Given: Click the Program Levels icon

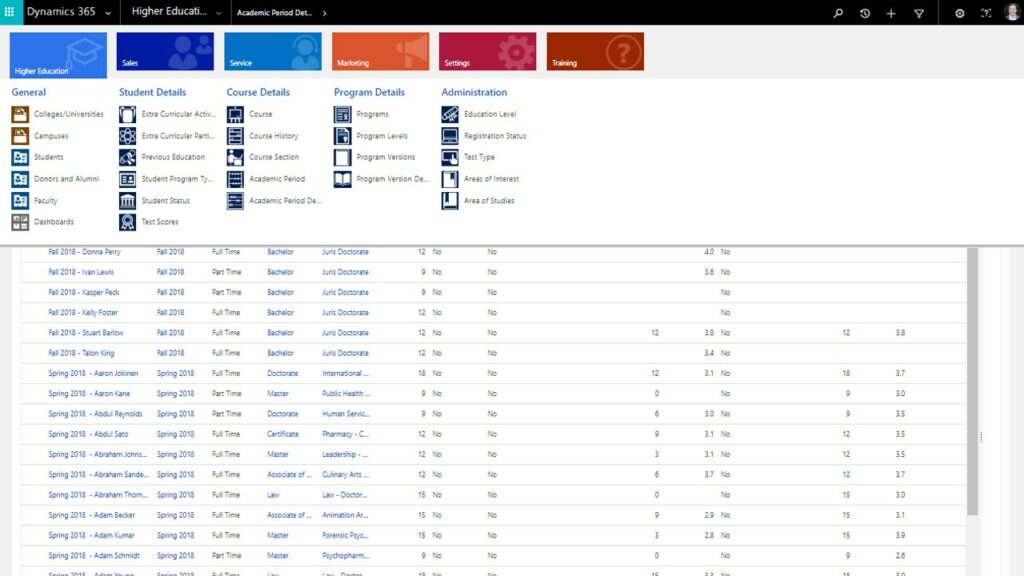Looking at the screenshot, I should click(342, 136).
